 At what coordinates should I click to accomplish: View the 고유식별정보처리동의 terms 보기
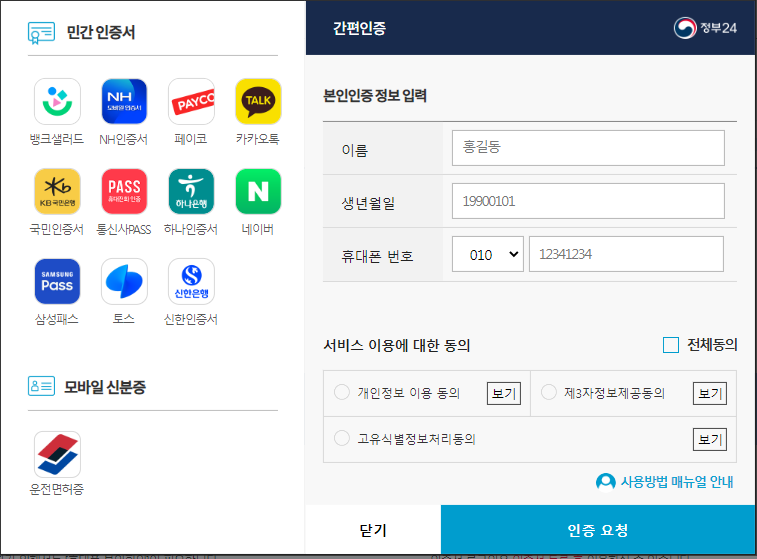pos(710,439)
